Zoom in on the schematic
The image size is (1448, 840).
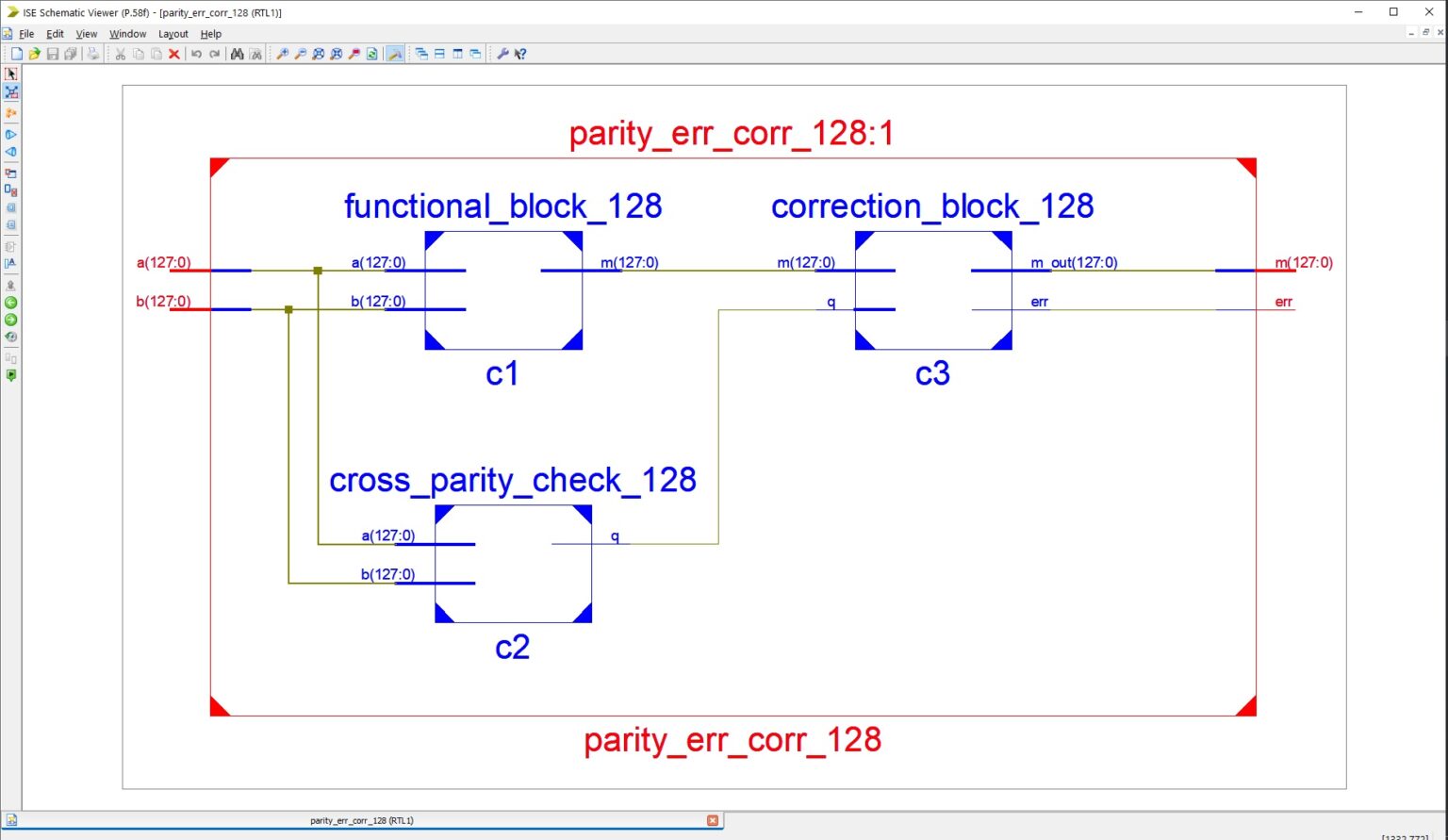282,54
